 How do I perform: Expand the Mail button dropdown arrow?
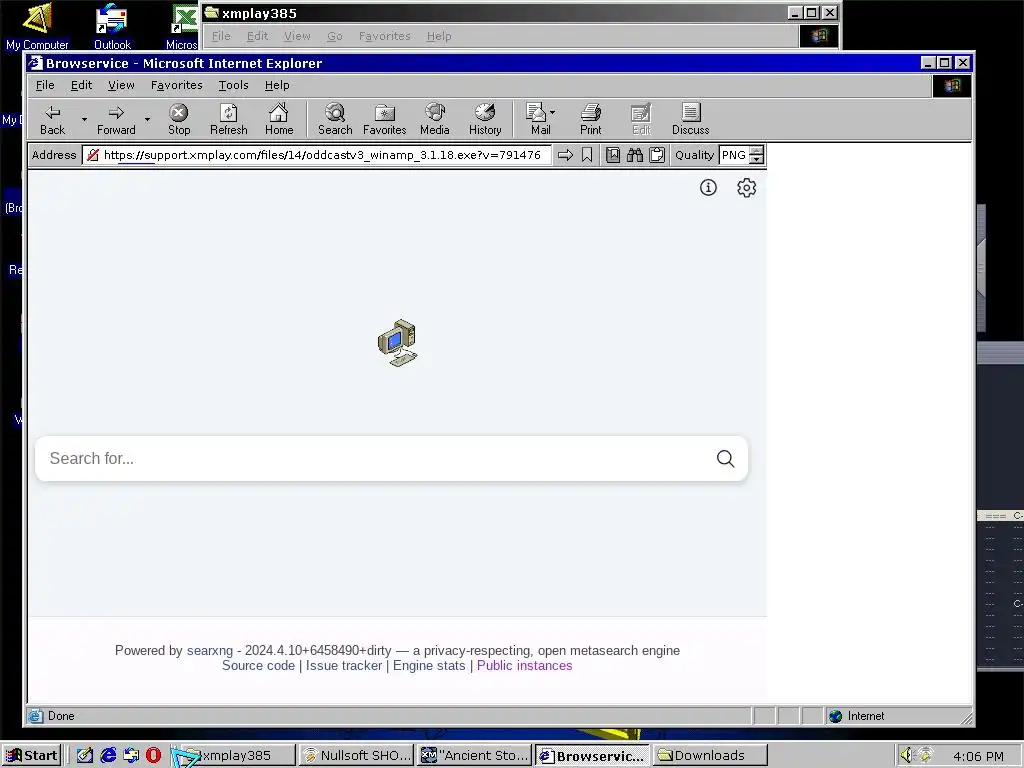pyautogui.click(x=552, y=112)
